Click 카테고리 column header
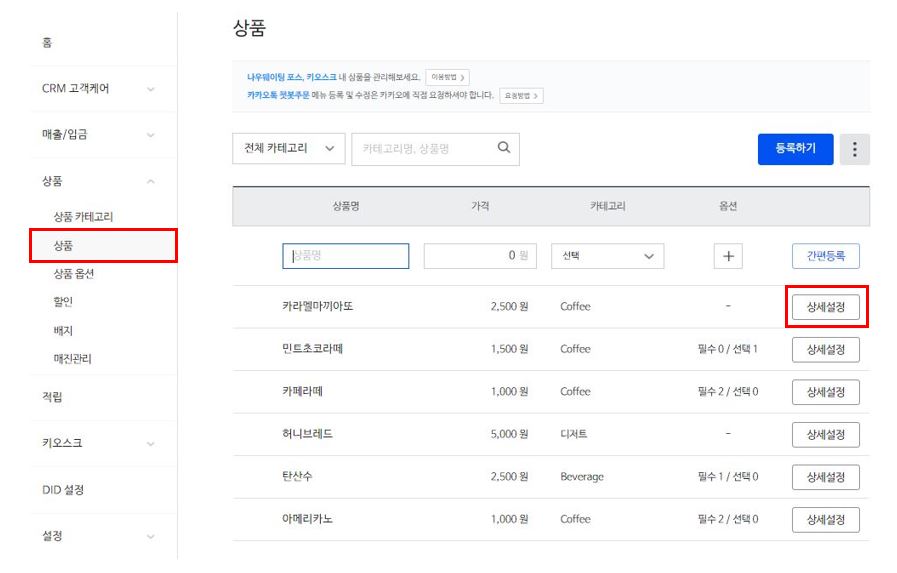897x573 pixels. 608,206
